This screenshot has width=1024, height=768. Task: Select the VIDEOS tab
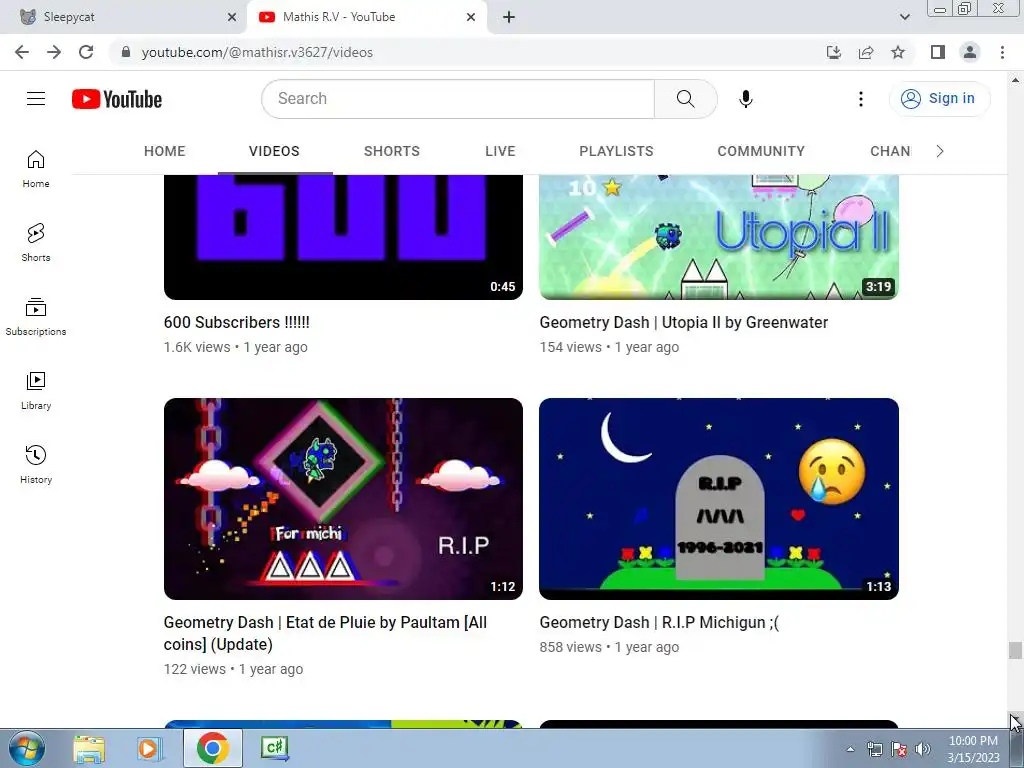(274, 152)
